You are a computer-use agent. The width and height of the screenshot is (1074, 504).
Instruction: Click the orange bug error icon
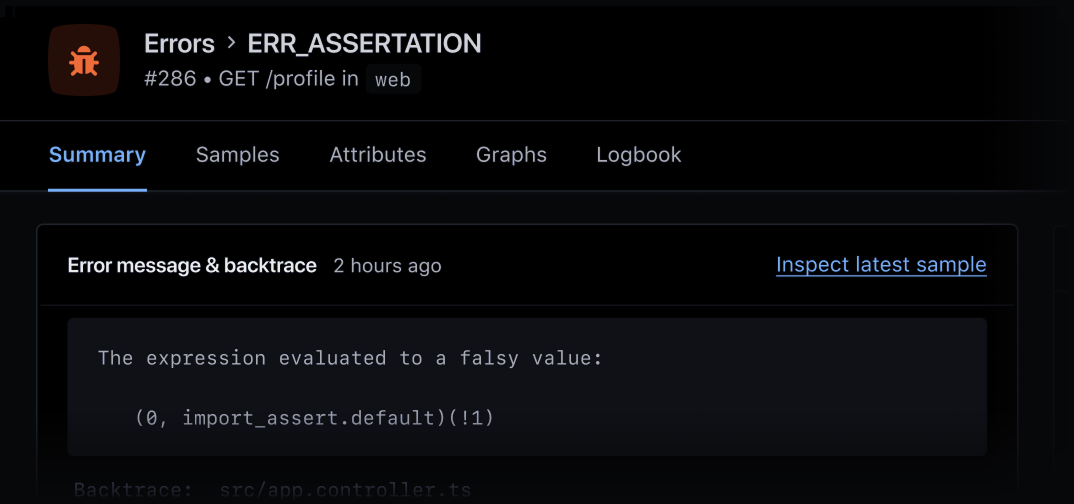tap(84, 60)
